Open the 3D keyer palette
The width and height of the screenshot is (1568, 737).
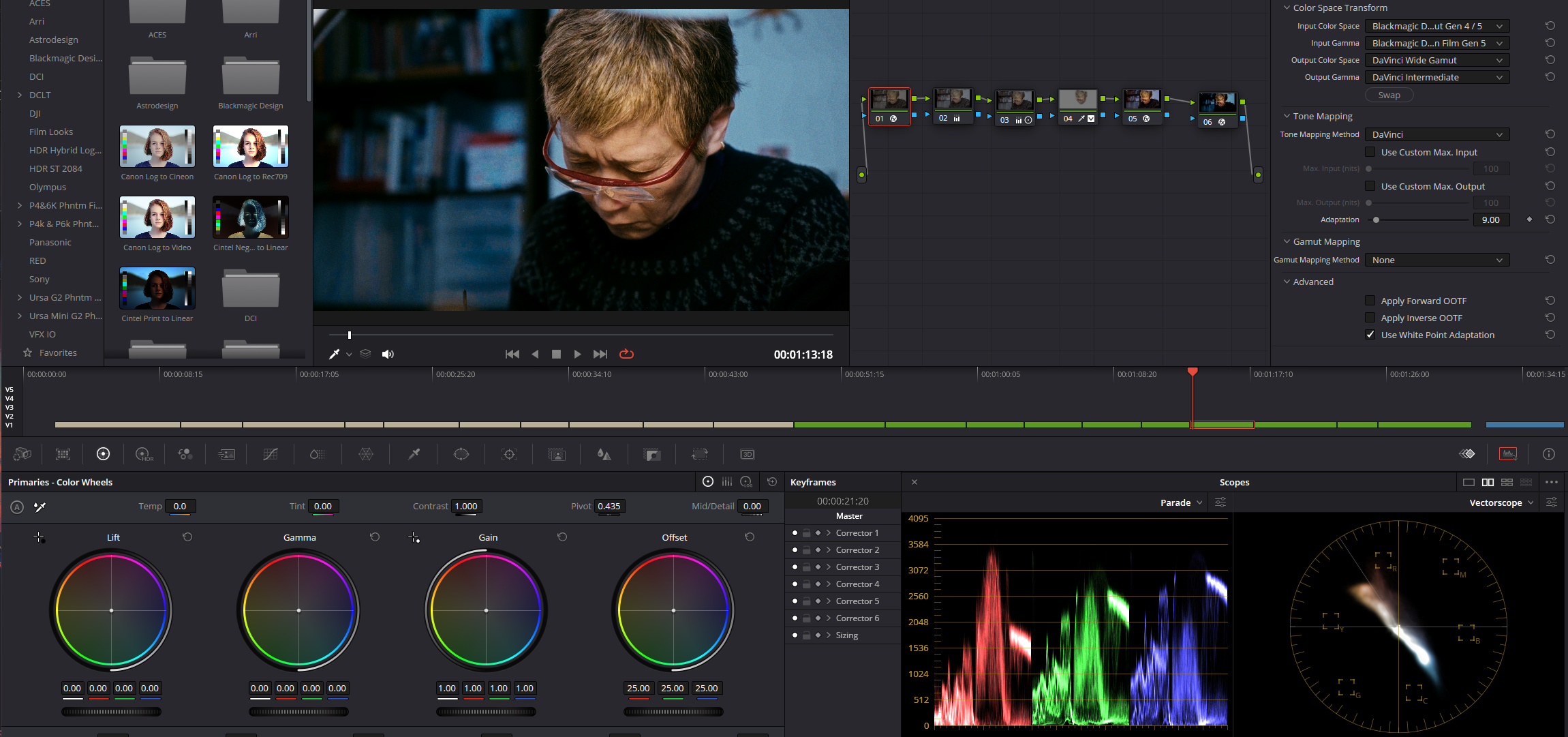coord(747,454)
